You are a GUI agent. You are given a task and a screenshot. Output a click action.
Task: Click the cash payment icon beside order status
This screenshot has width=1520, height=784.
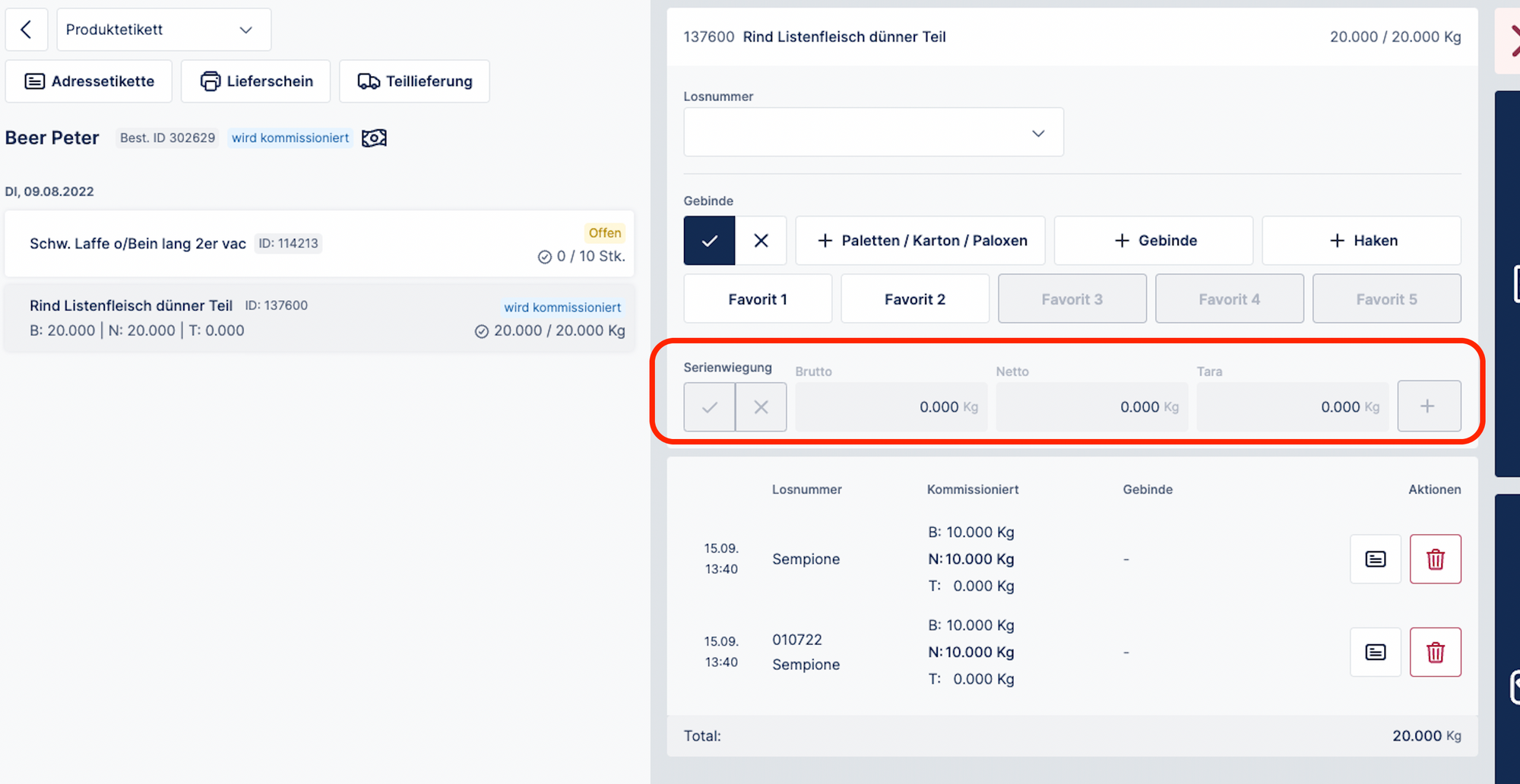374,138
